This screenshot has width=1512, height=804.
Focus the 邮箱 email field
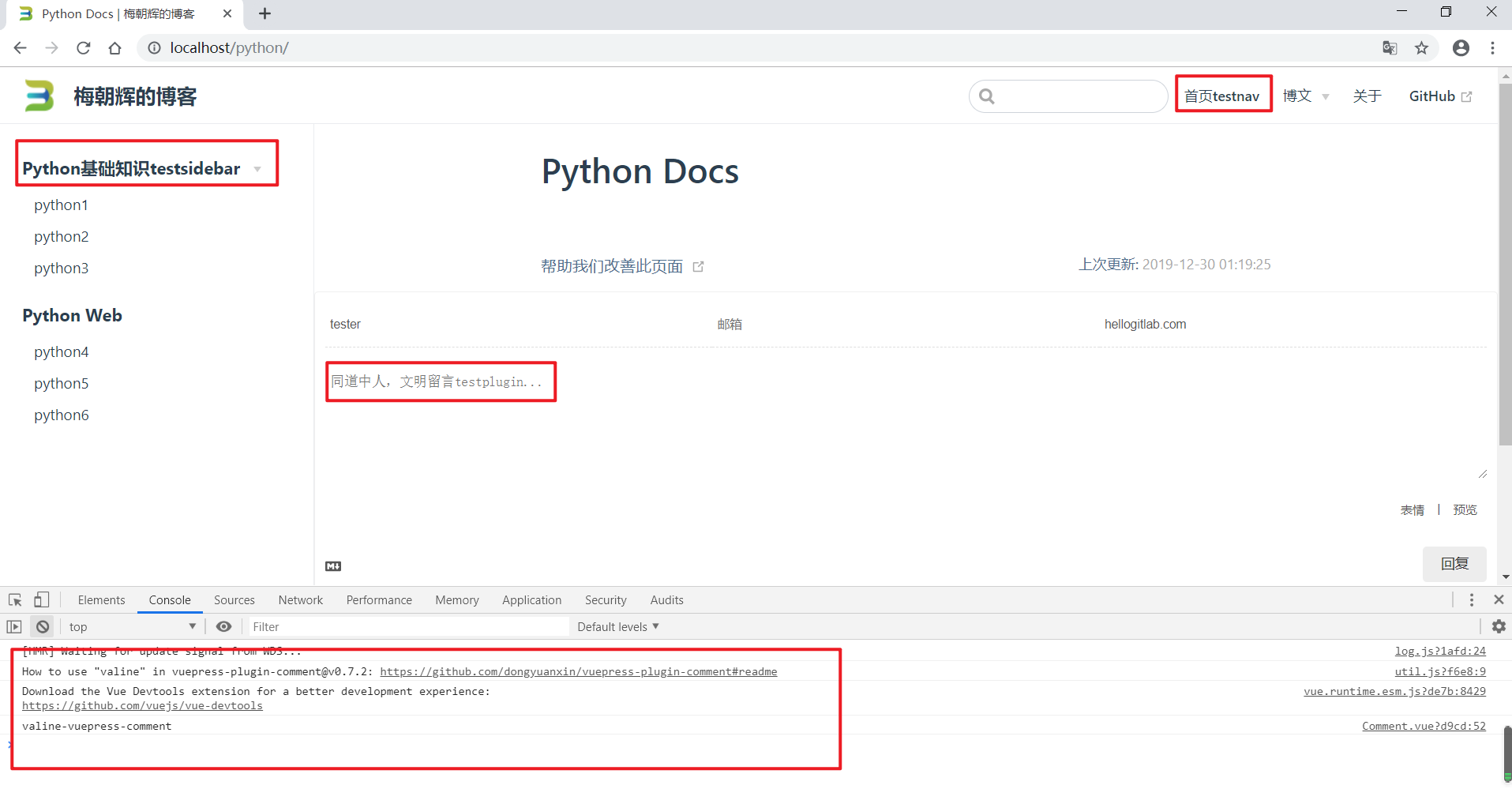point(906,325)
